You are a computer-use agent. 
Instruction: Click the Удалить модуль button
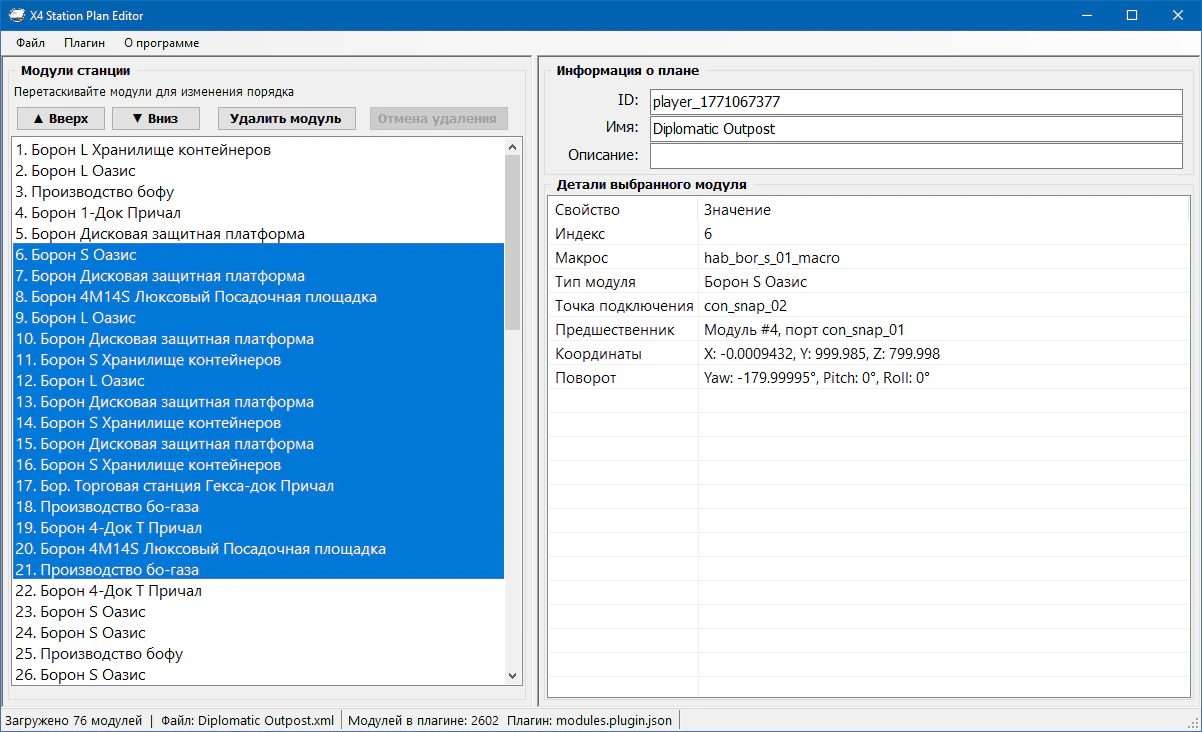click(286, 118)
